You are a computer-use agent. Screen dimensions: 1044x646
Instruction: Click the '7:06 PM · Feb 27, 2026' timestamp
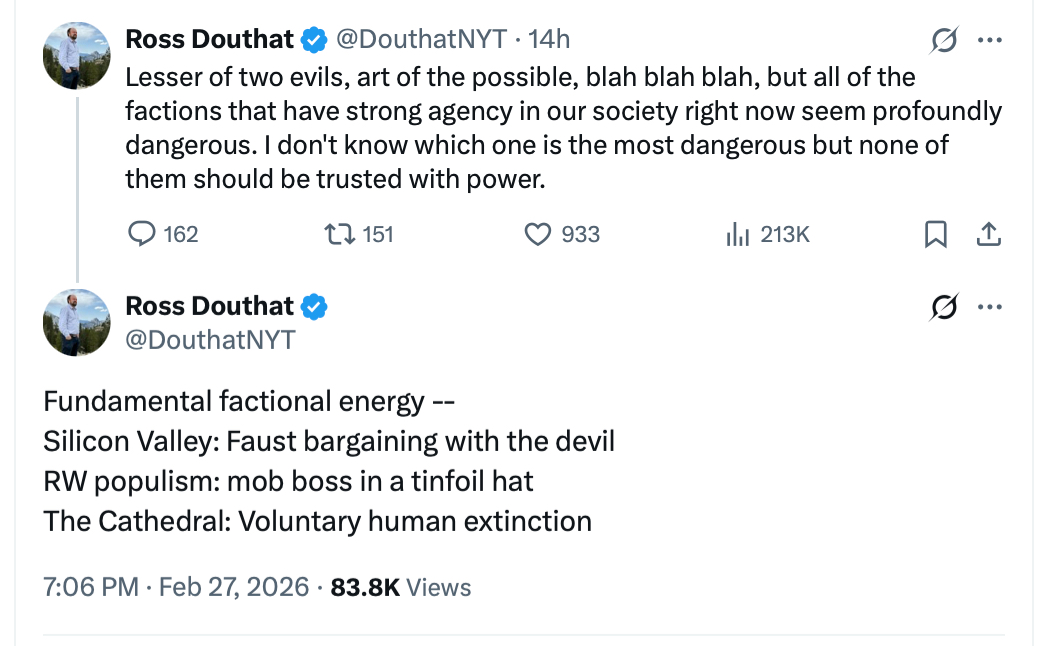[176, 586]
